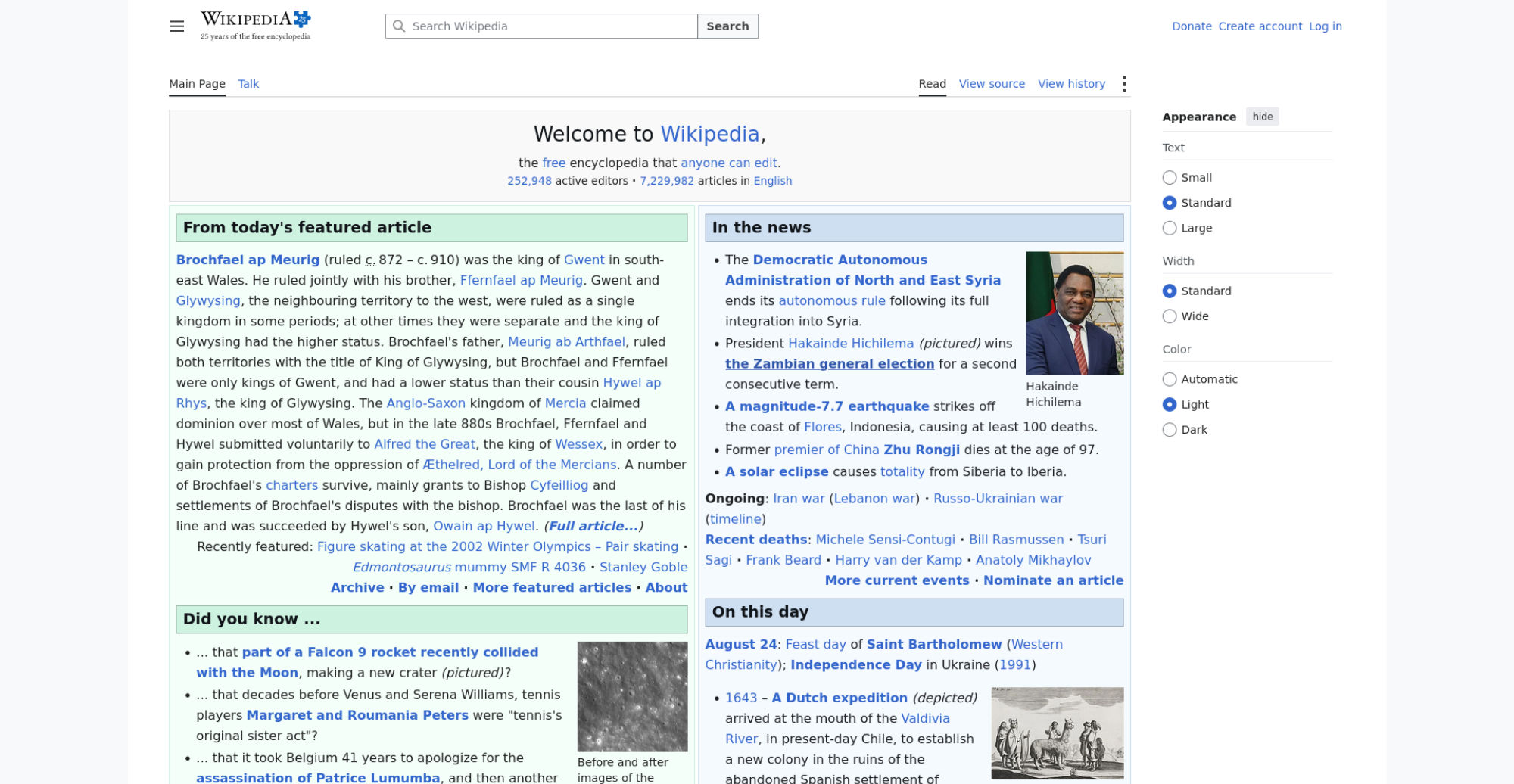
Task: Open the 252,948 active editors link
Action: [x=529, y=181]
